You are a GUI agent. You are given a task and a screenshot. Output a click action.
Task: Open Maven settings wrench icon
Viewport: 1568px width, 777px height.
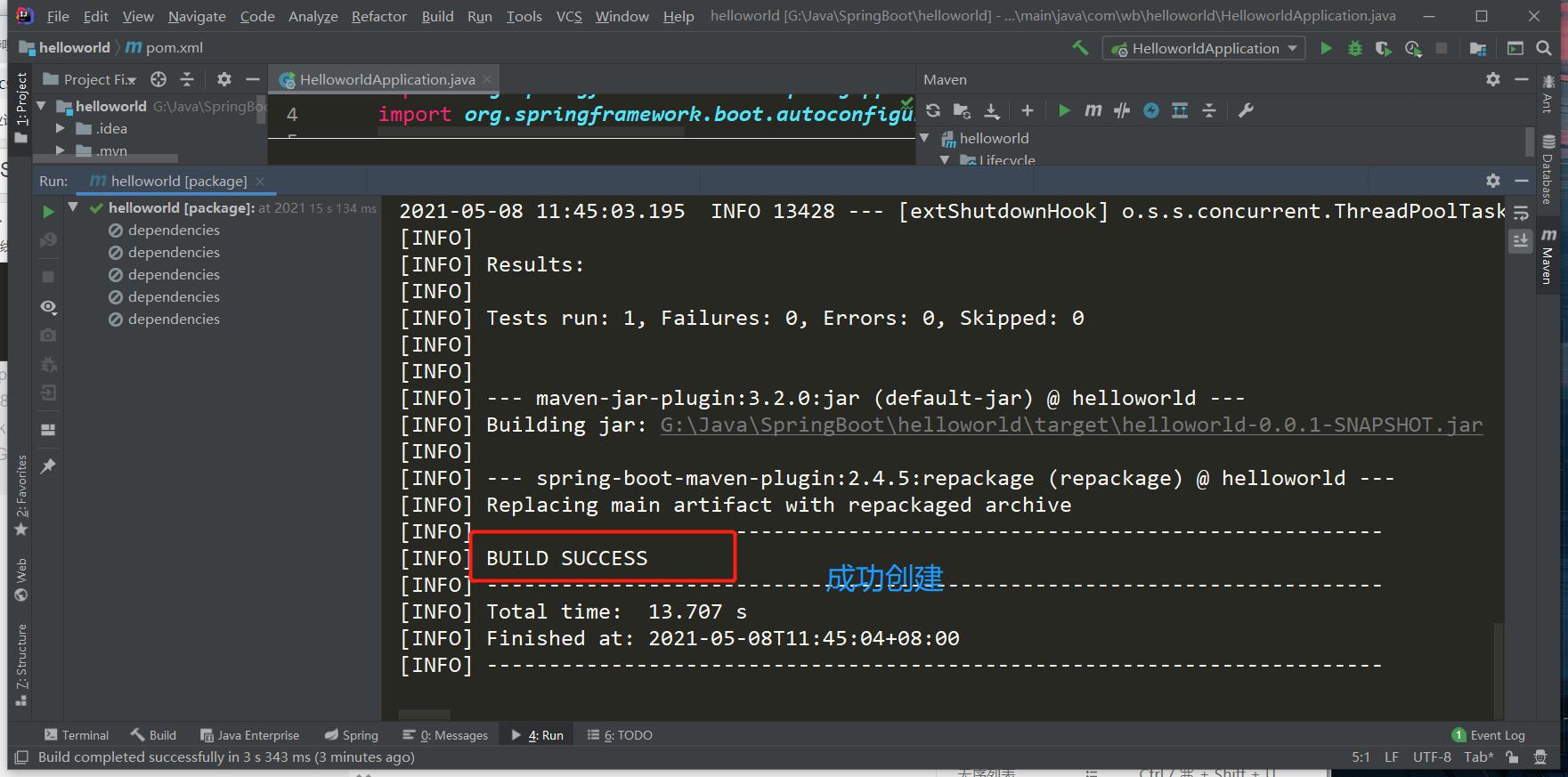coord(1246,110)
